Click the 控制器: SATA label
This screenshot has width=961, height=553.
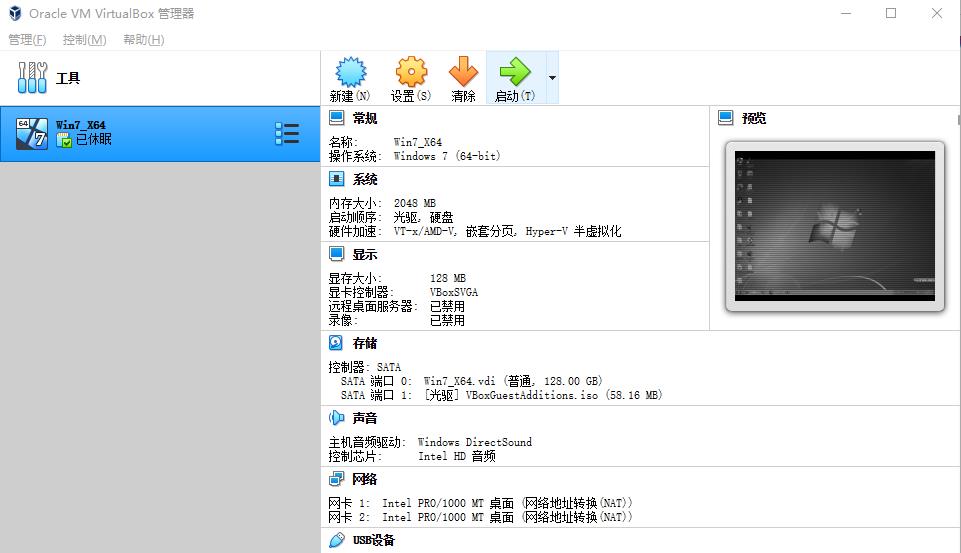(x=365, y=367)
